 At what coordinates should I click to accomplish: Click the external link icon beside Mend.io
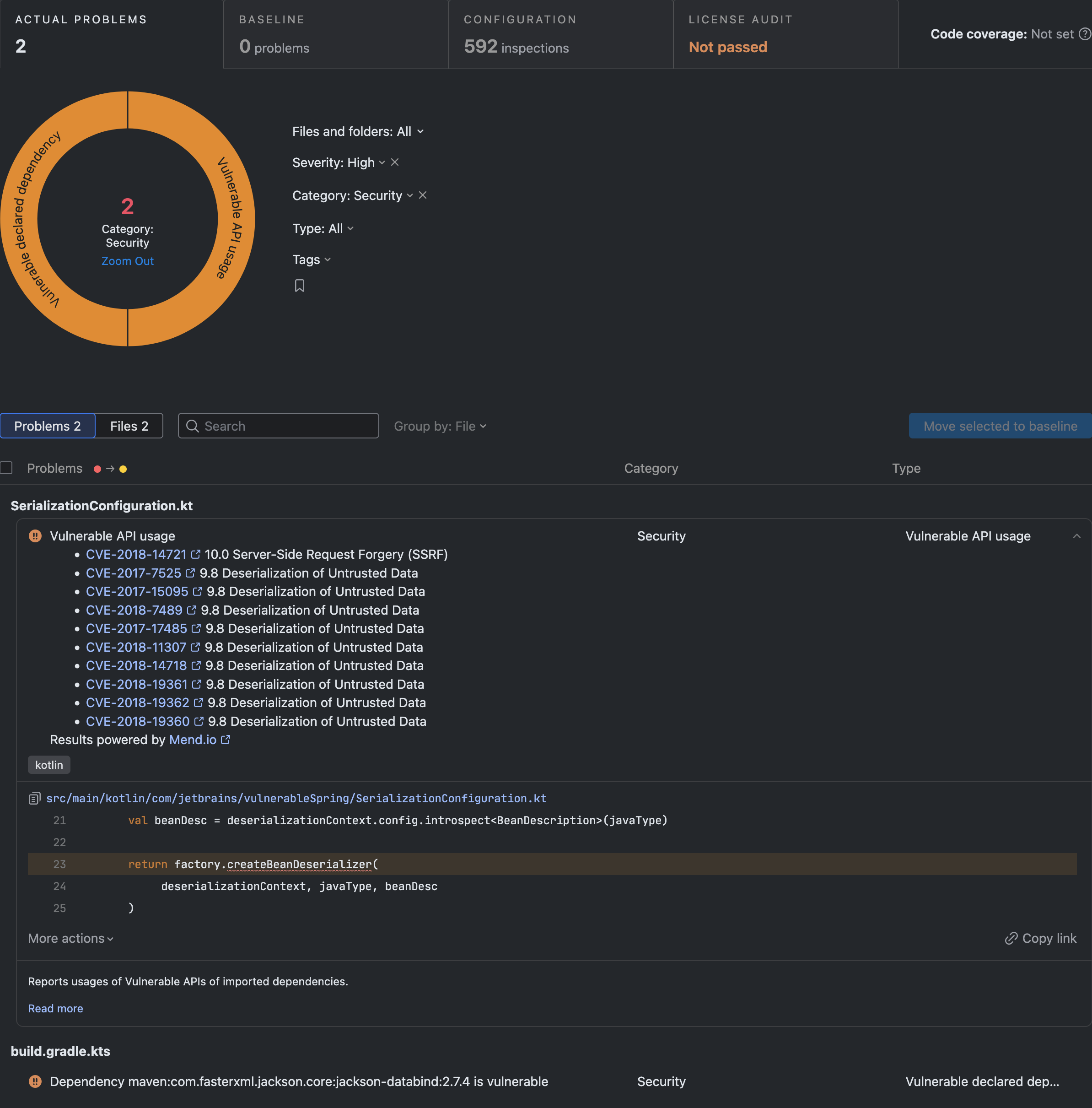225,740
